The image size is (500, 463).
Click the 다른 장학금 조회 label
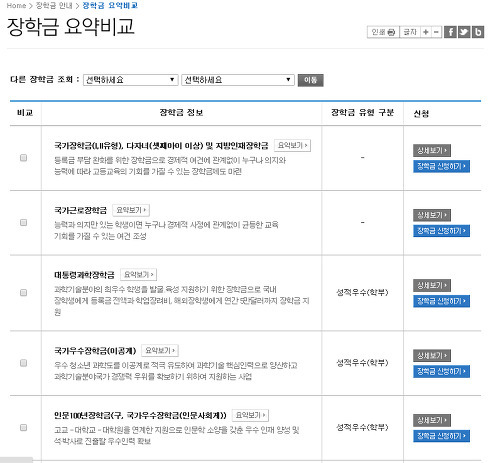pyautogui.click(x=45, y=80)
